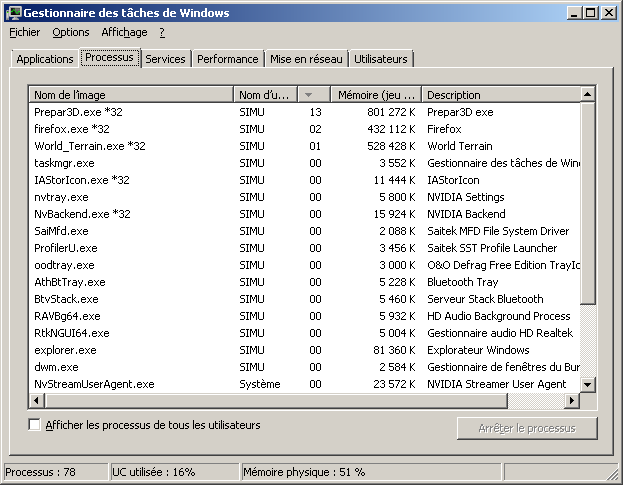
Task: Open the ? help menu
Action: click(162, 33)
